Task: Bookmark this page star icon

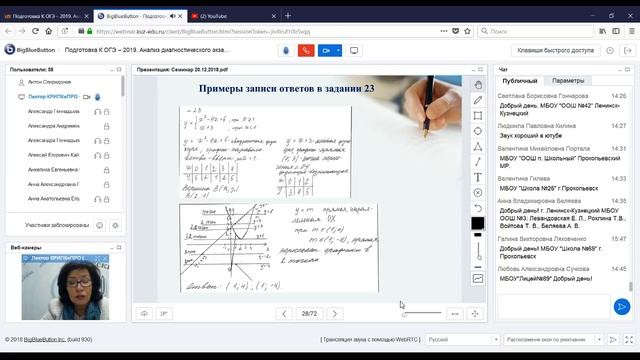Action: tap(467, 31)
